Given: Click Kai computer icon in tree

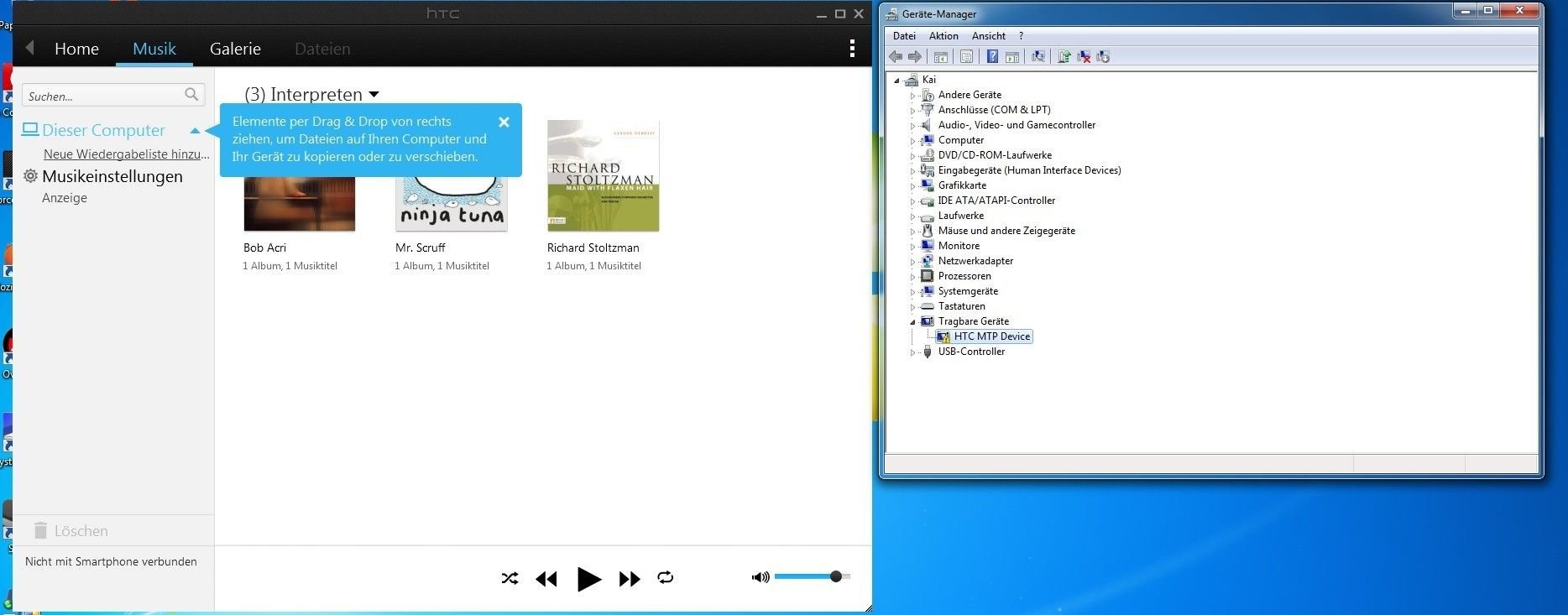Looking at the screenshot, I should 912,80.
